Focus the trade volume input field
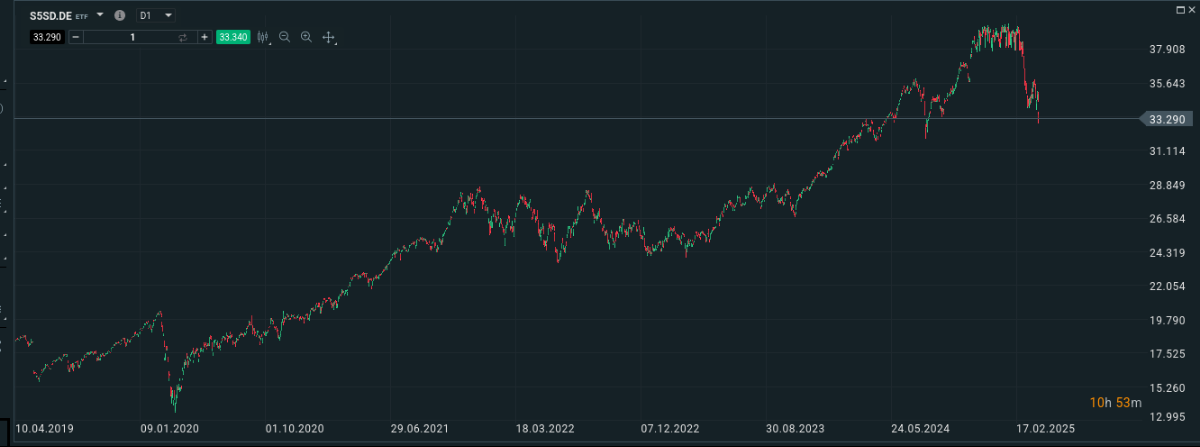 coord(130,37)
